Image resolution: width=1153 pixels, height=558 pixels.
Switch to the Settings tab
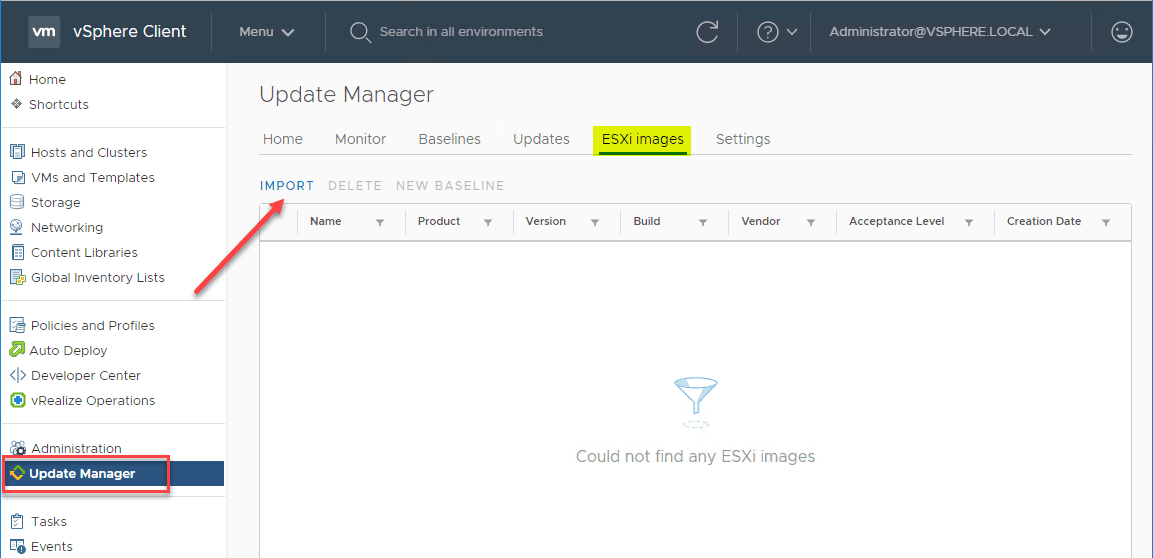tap(743, 139)
